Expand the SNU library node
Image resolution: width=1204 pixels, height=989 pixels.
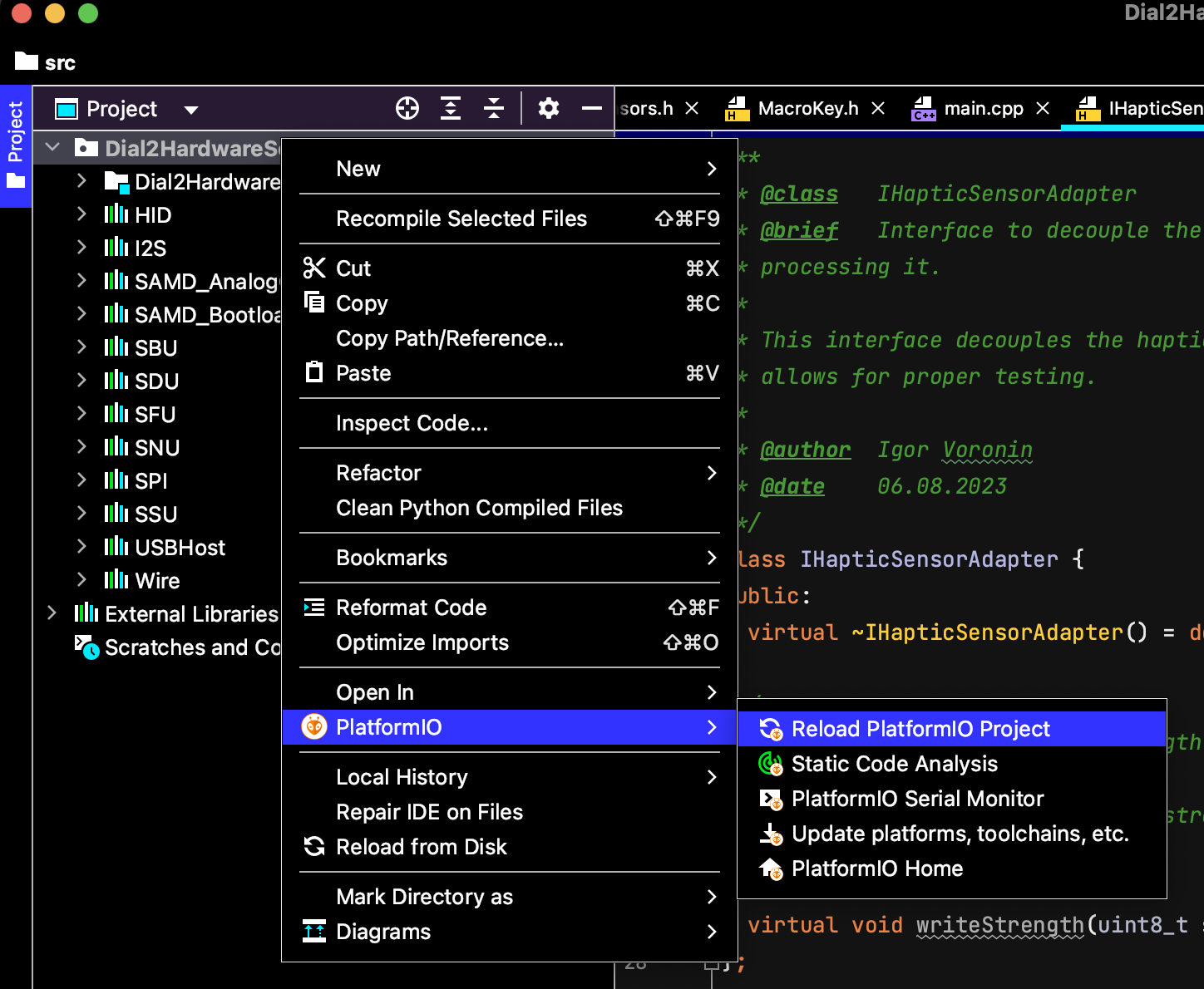point(81,447)
